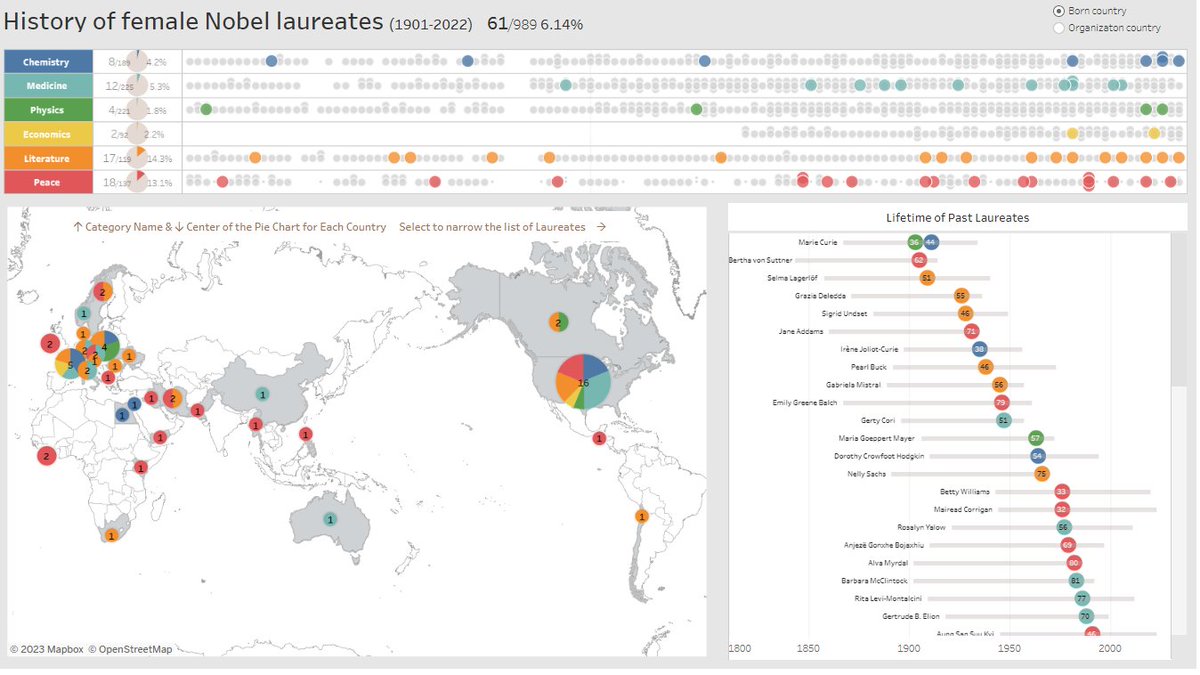Screen dimensions: 1200x675
Task: Filter by the Peace category label
Action: click(x=48, y=182)
